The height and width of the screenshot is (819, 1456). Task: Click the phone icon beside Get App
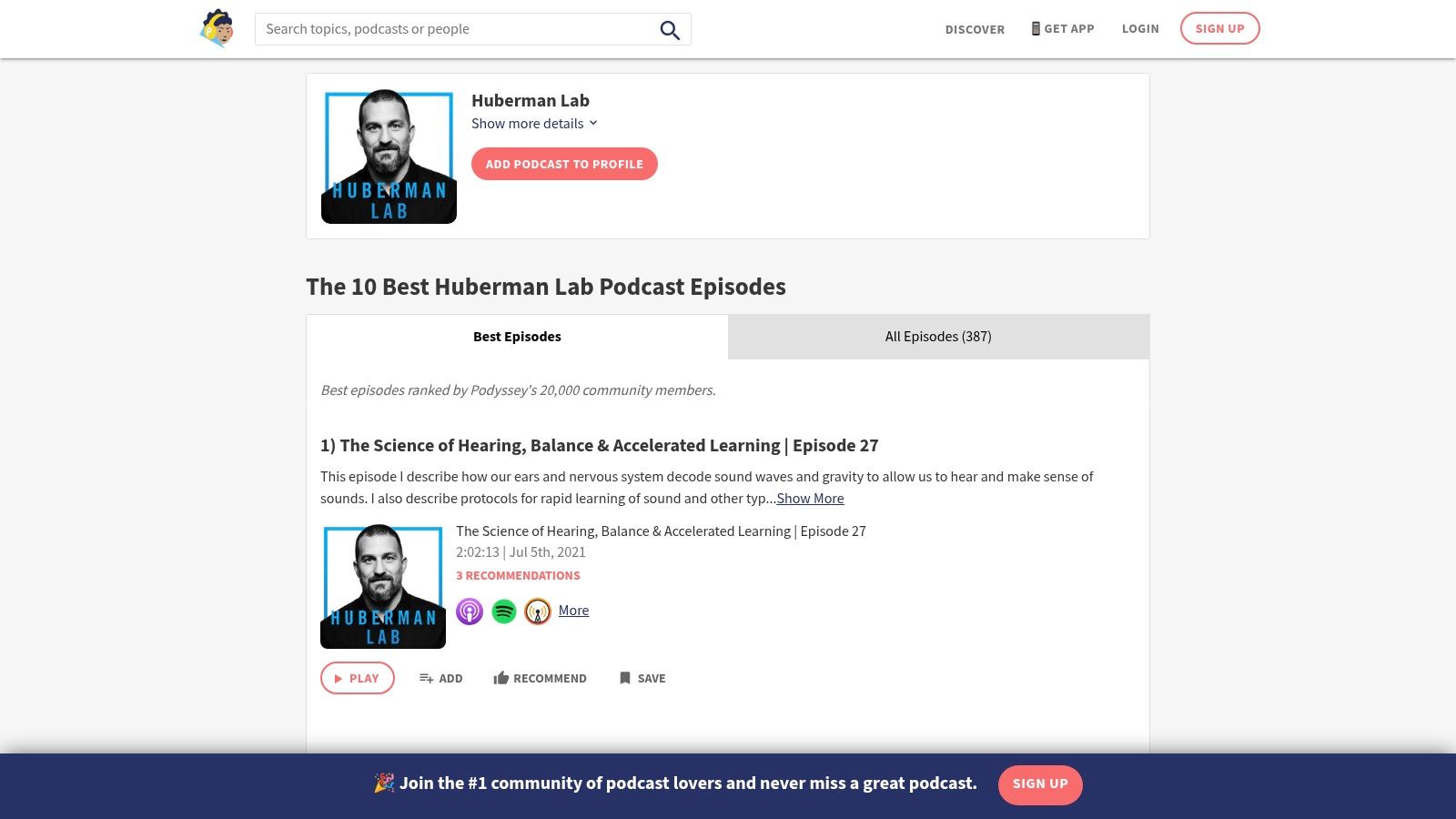(1036, 28)
